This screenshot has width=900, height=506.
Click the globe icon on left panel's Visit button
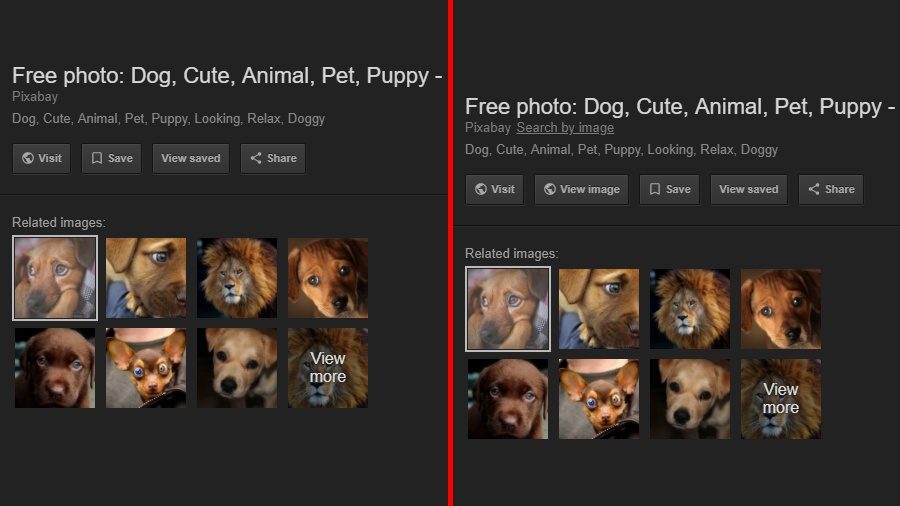coord(27,158)
